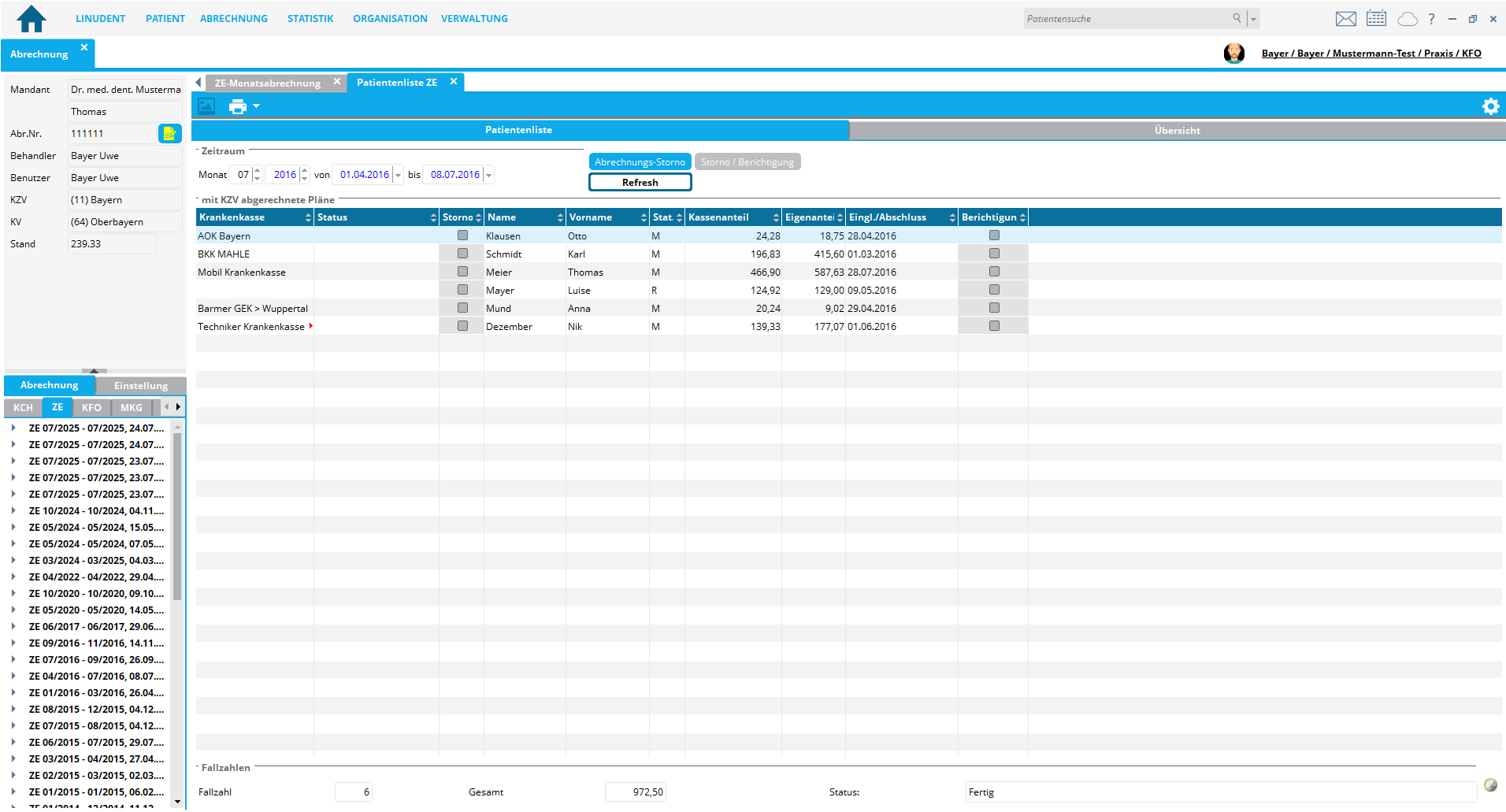Image resolution: width=1506 pixels, height=812 pixels.
Task: Click the home icon
Action: pos(32,18)
